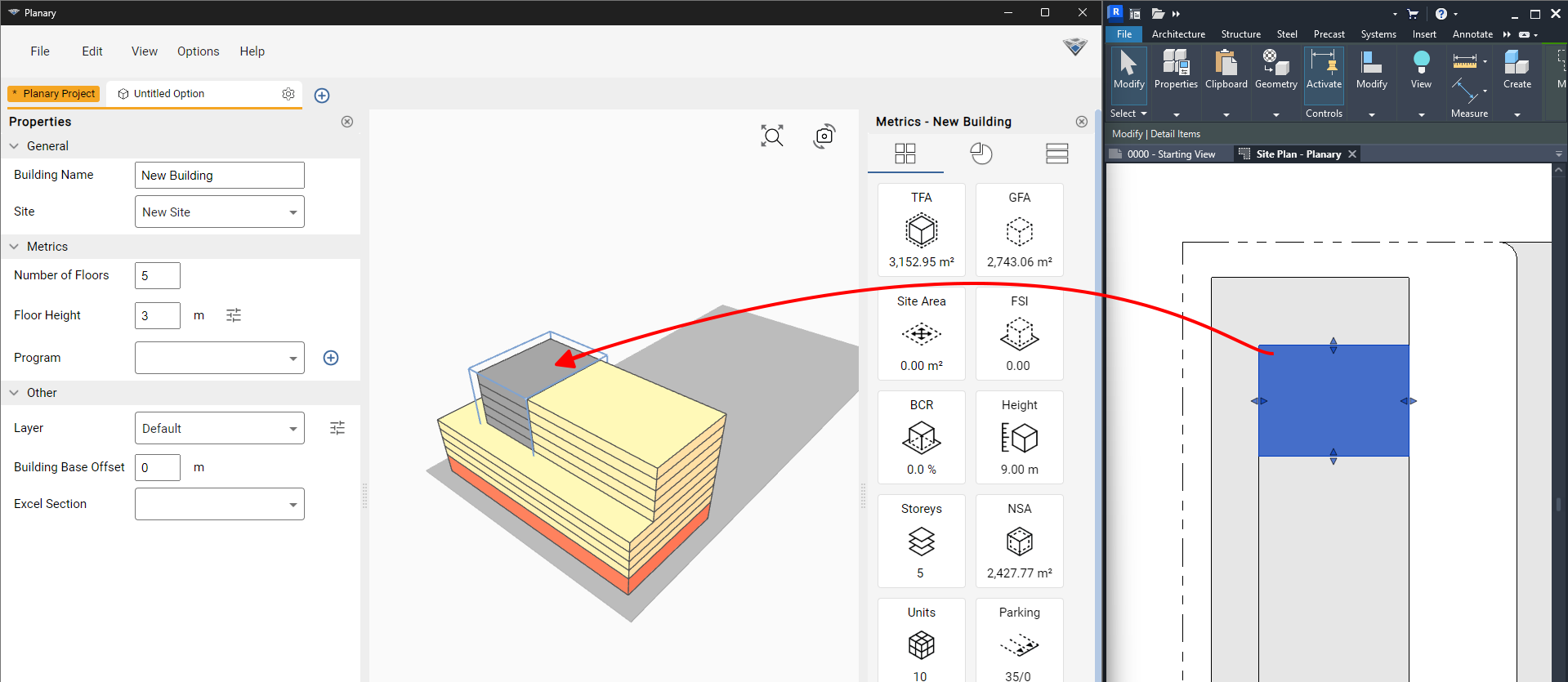Open the Revit File tab
Viewport: 1568px width, 682px height.
pyautogui.click(x=1124, y=34)
